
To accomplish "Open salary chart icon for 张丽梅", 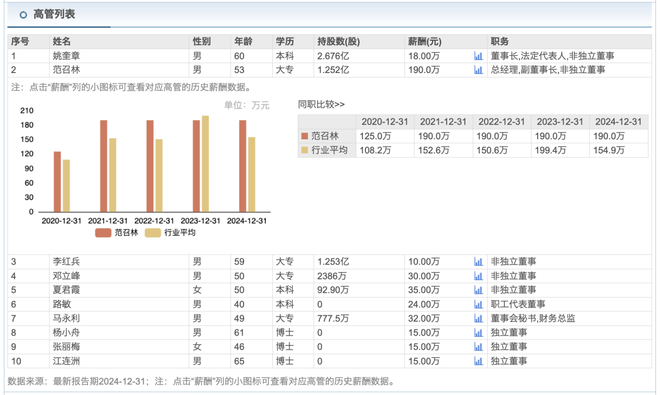I will (x=478, y=347).
